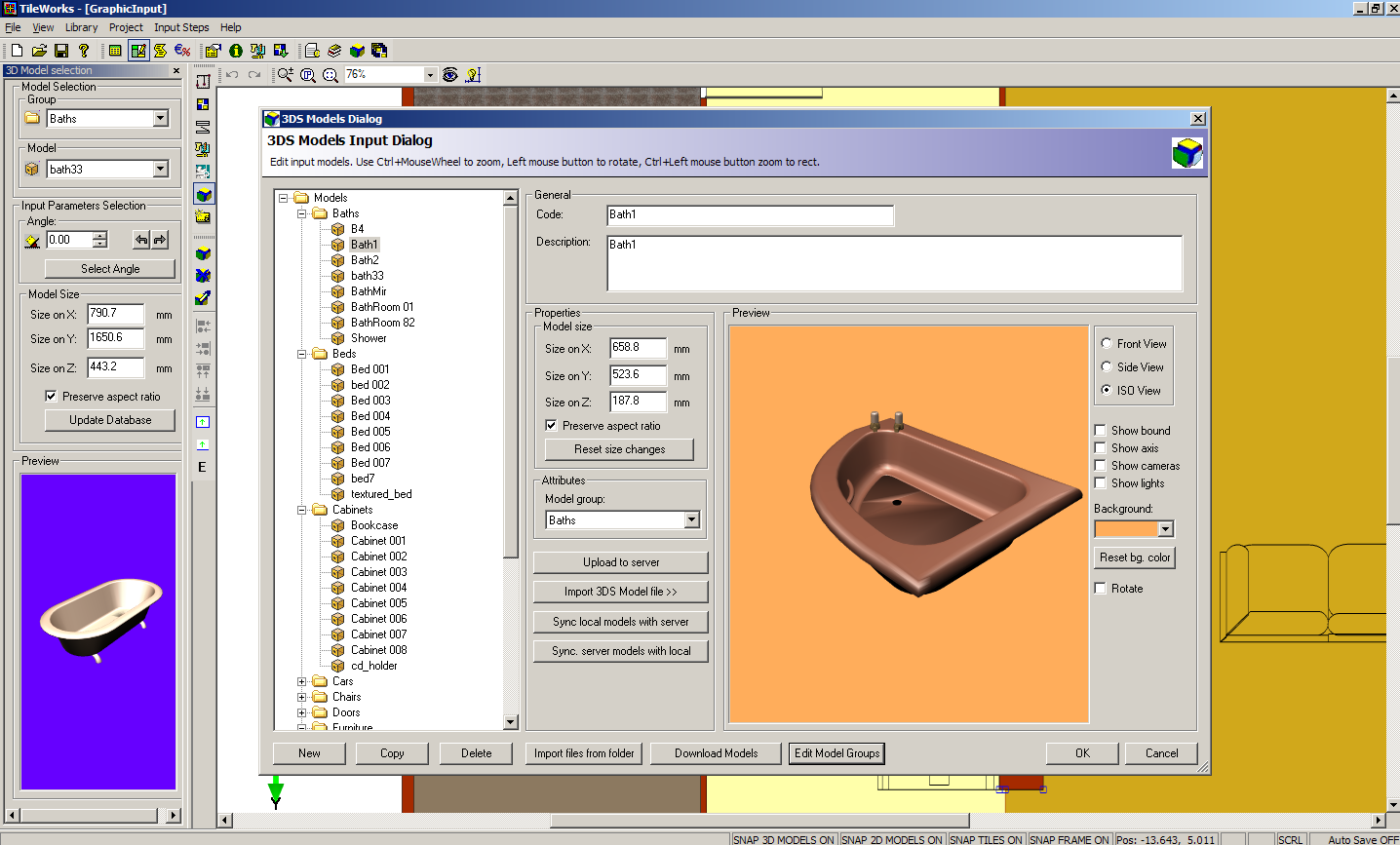This screenshot has width=1400, height=845.
Task: Click the yellow table grid toolbar icon
Action: pos(115,51)
